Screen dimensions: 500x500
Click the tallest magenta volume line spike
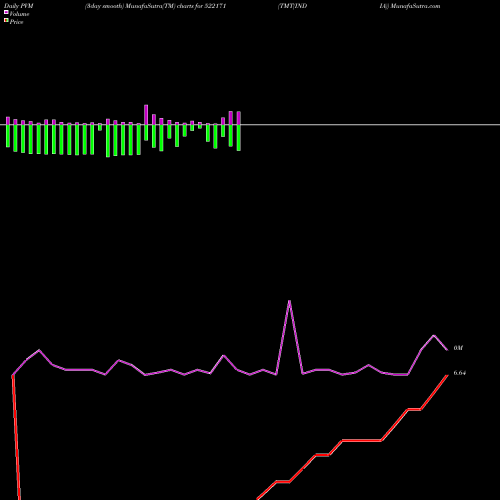(289, 301)
